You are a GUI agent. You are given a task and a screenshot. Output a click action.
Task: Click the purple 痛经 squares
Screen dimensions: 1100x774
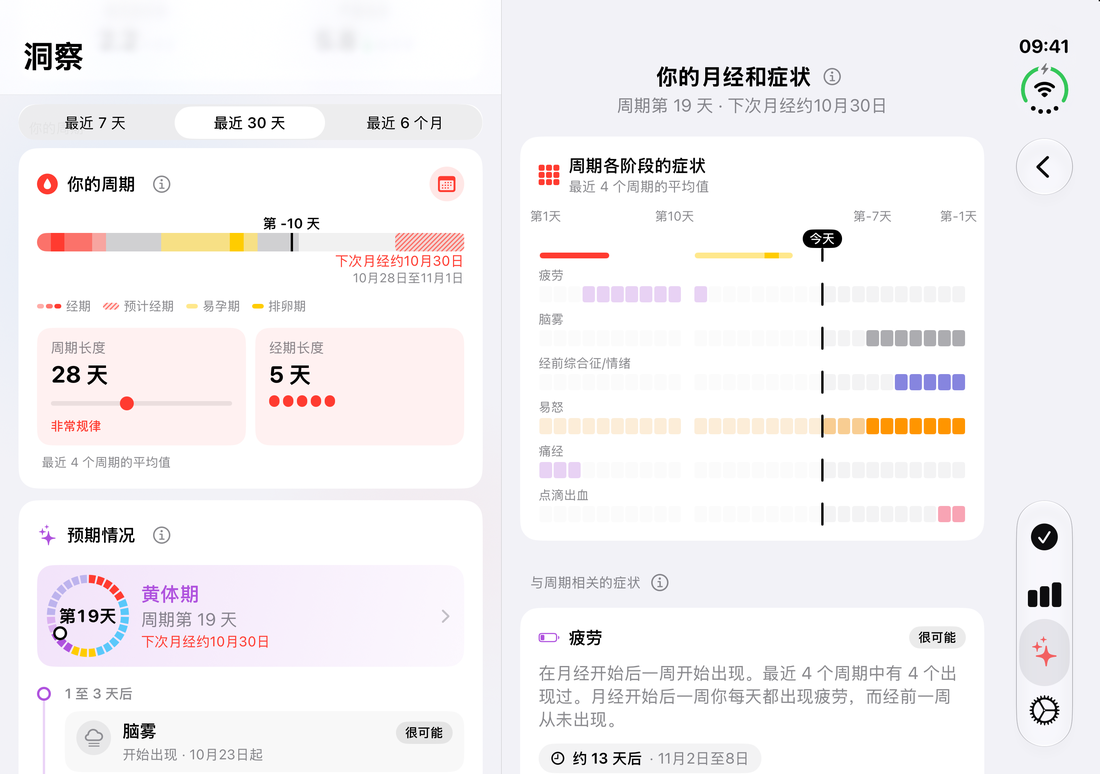(x=560, y=470)
